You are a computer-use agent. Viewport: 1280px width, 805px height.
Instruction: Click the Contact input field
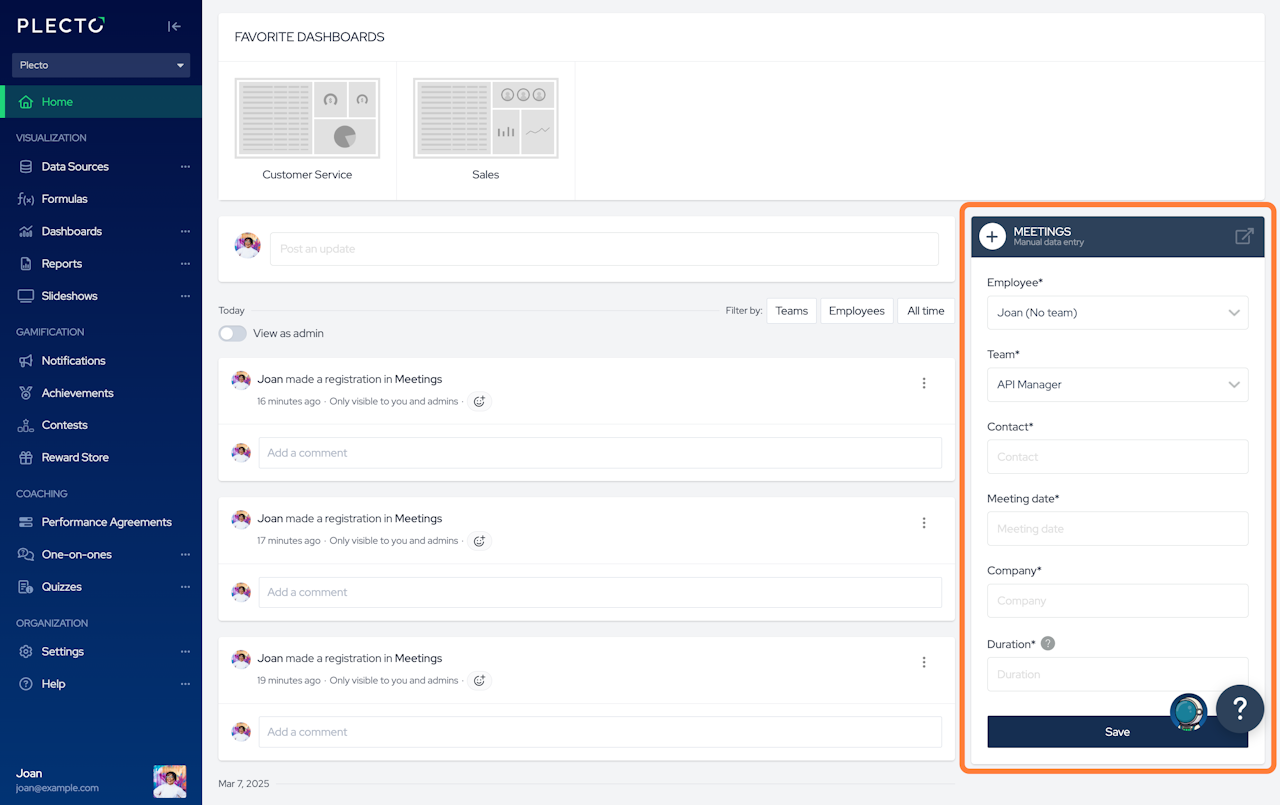click(1118, 457)
